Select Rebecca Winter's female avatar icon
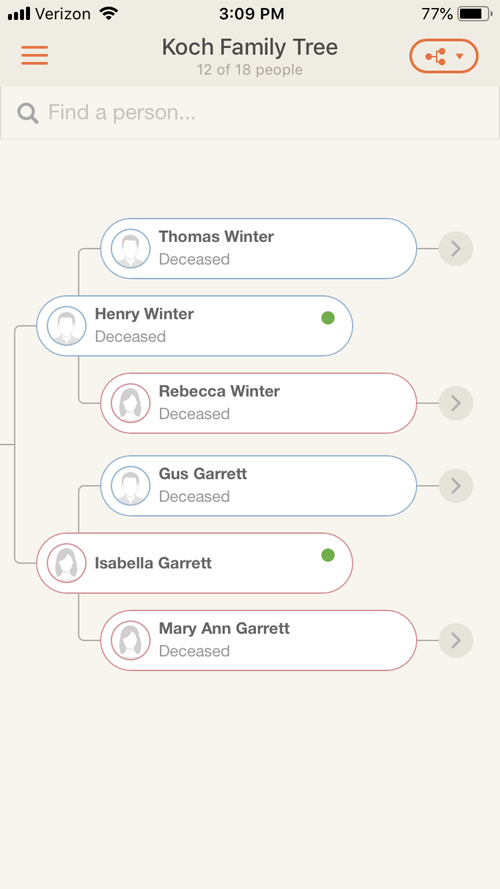The width and height of the screenshot is (500, 889). (x=130, y=403)
